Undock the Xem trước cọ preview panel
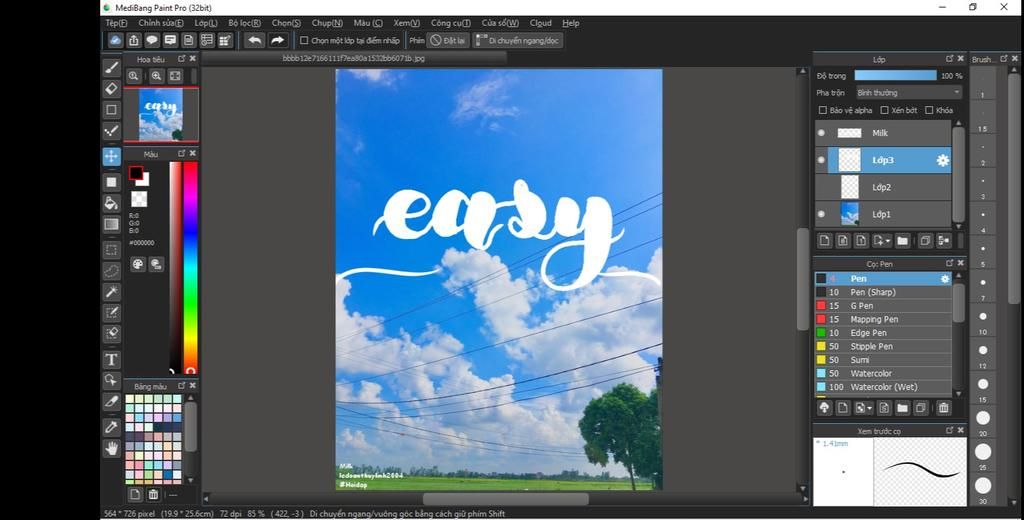 pyautogui.click(x=950, y=431)
